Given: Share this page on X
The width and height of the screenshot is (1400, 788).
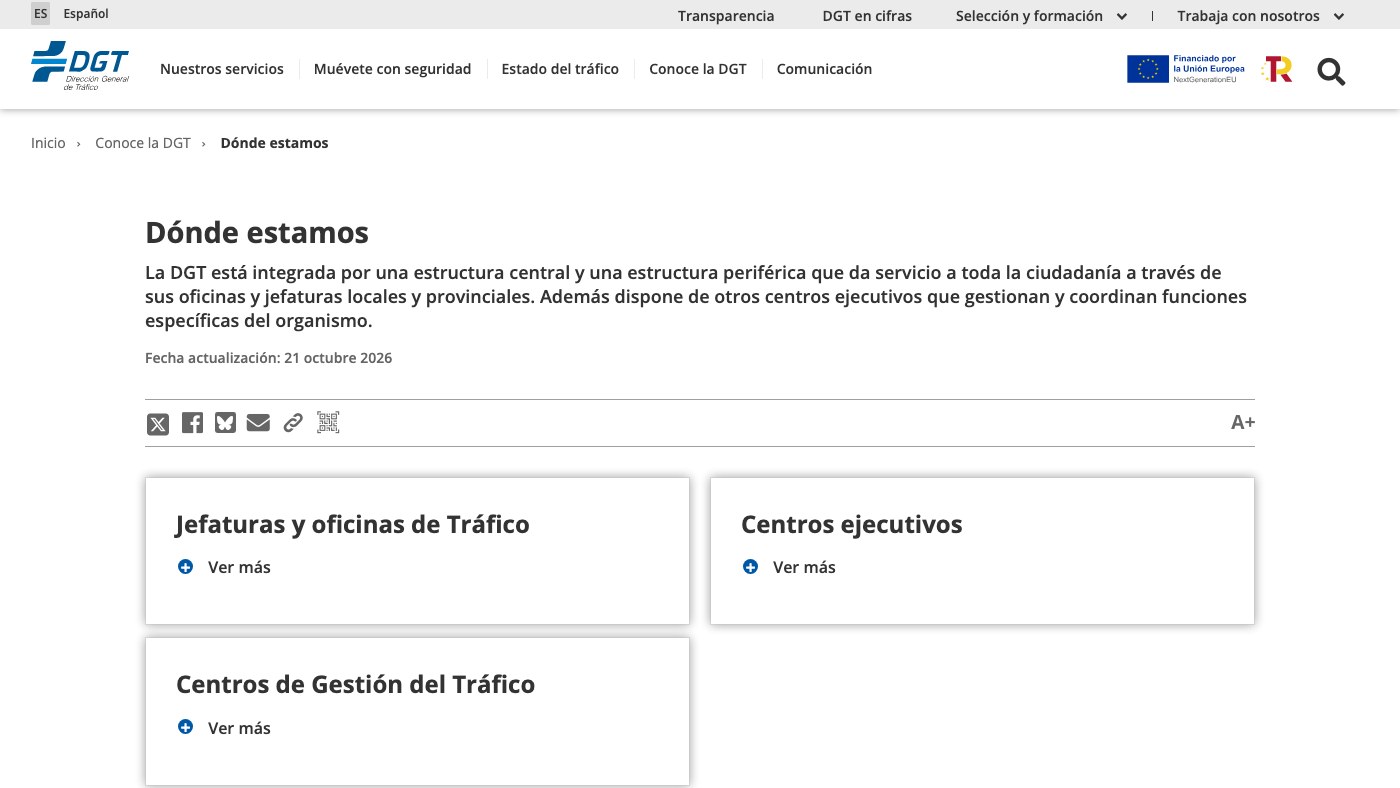Looking at the screenshot, I should pos(158,423).
